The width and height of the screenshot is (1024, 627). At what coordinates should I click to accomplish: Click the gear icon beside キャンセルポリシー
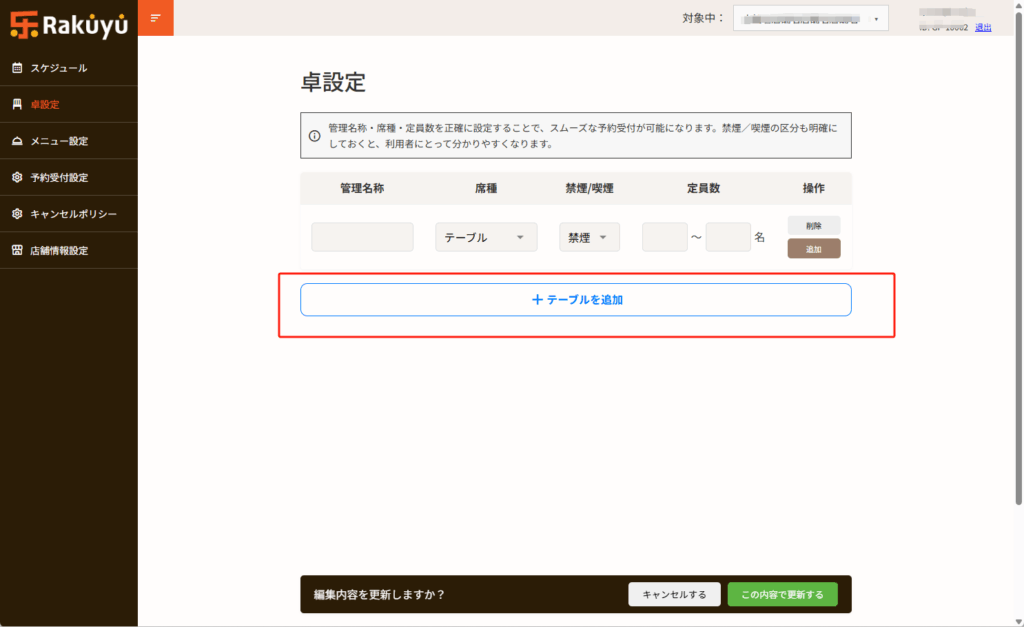(x=16, y=214)
